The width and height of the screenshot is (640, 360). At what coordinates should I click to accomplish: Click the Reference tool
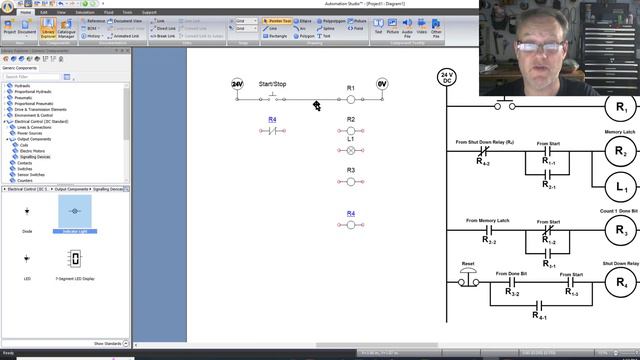click(93, 21)
